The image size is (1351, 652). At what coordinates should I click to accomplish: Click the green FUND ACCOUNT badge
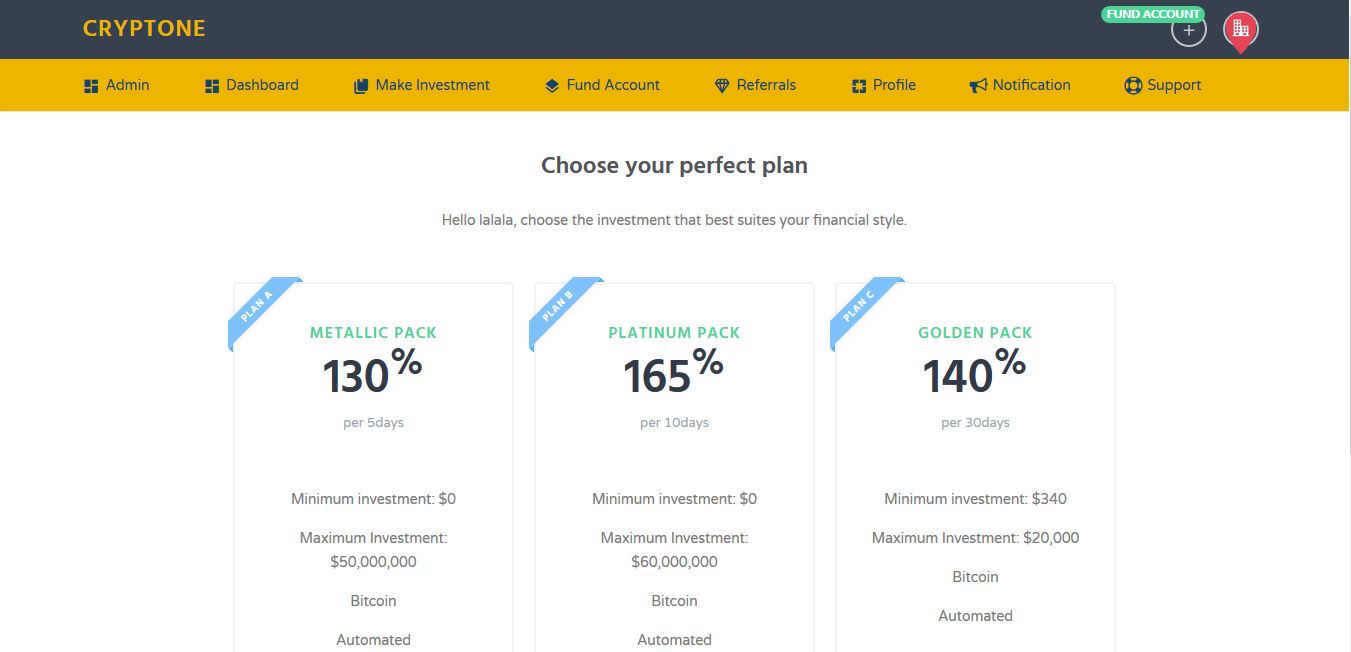(1151, 13)
